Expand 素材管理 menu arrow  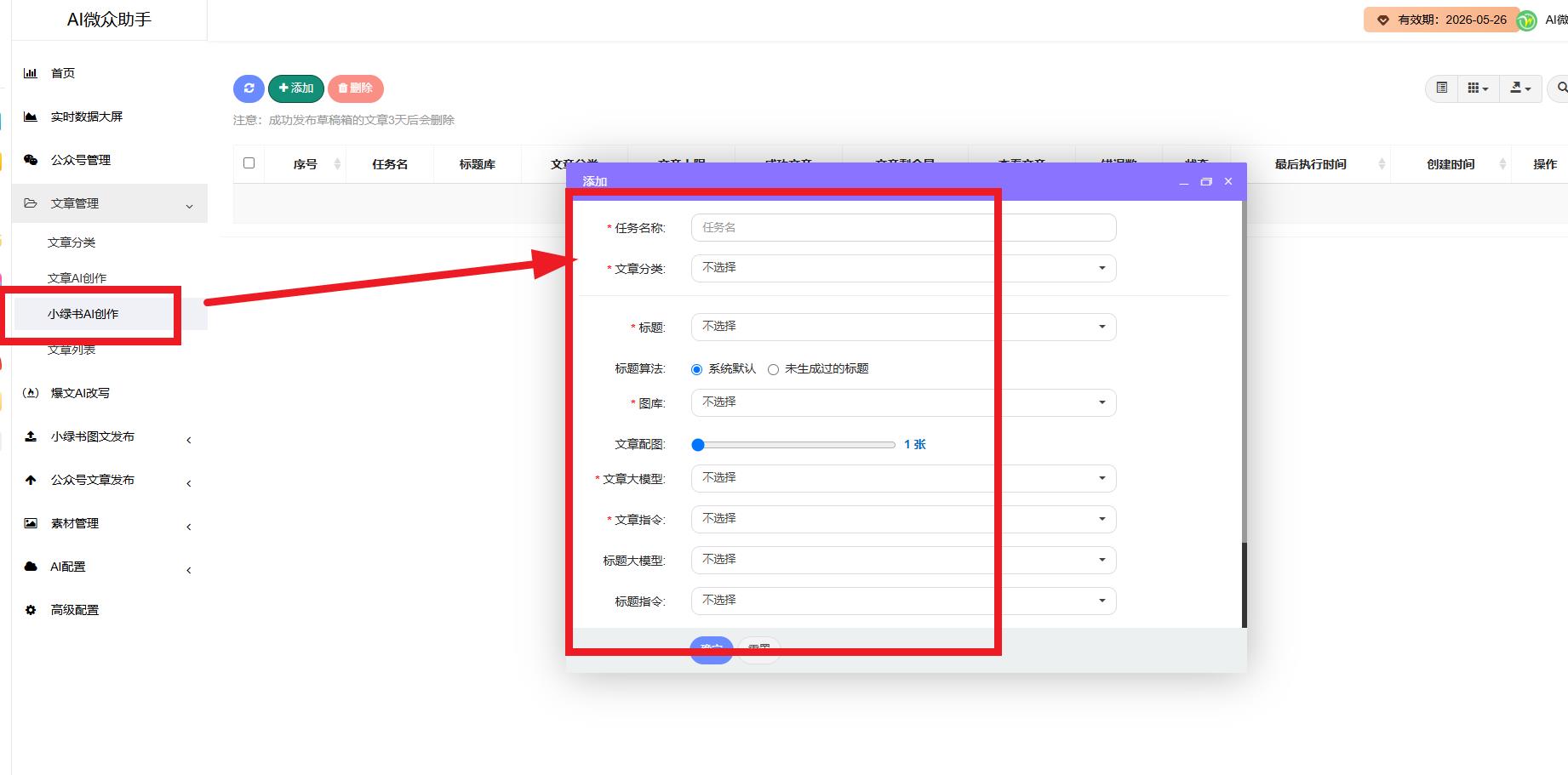[x=189, y=527]
